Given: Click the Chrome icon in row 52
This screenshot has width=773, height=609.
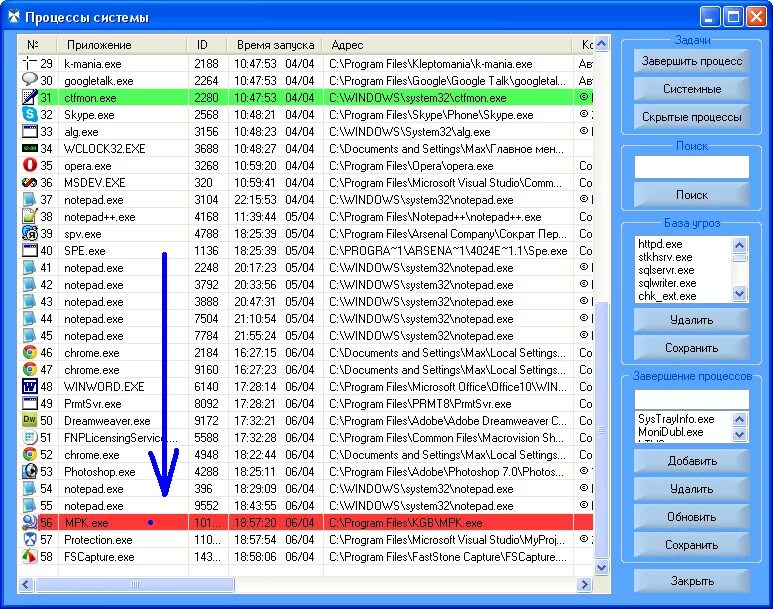Looking at the screenshot, I should [30, 454].
